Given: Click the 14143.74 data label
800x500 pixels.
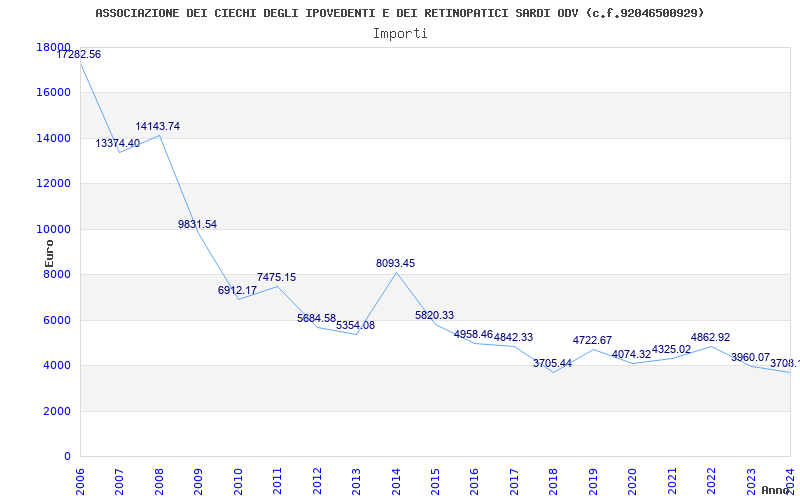Looking at the screenshot, I should (158, 127).
